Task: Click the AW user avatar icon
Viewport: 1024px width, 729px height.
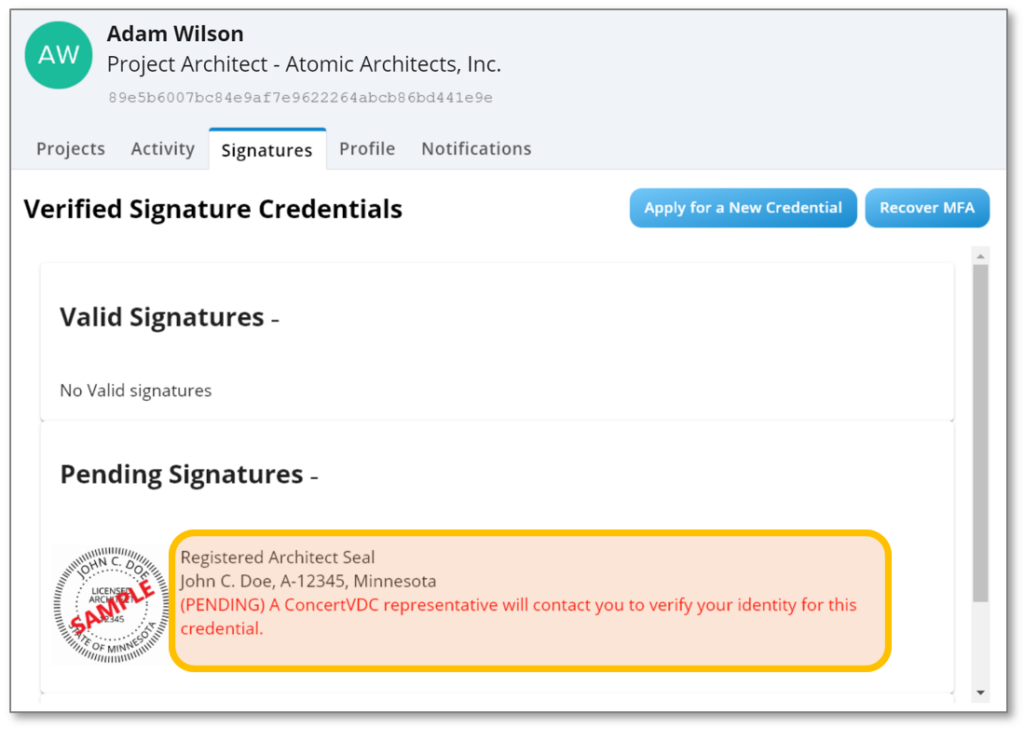Action: (58, 55)
